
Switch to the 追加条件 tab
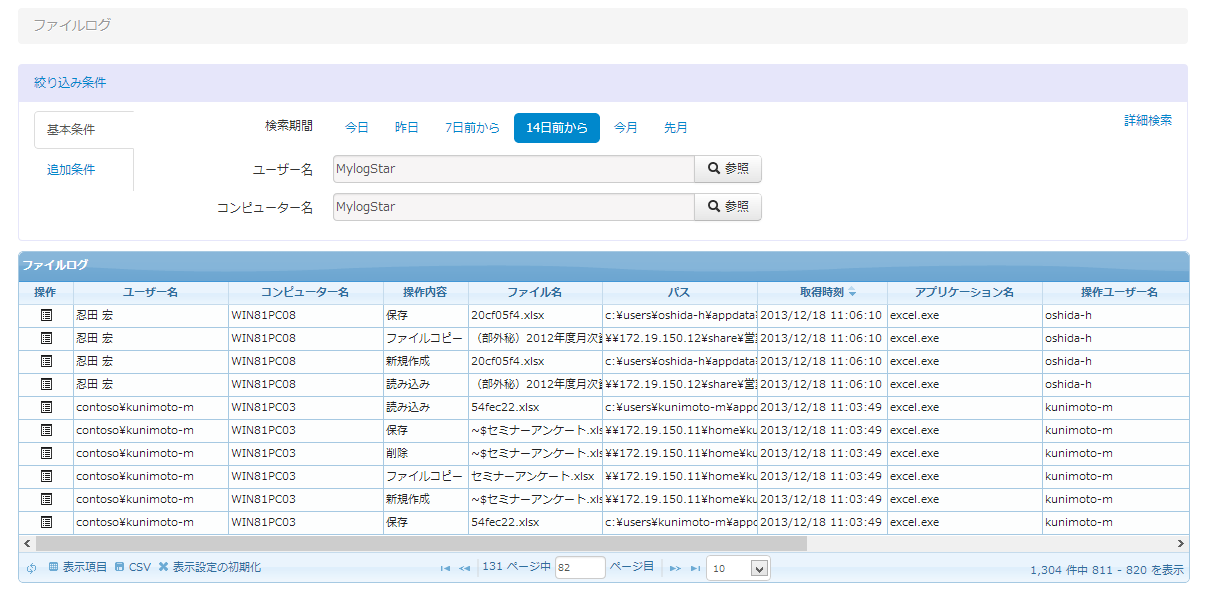click(71, 169)
